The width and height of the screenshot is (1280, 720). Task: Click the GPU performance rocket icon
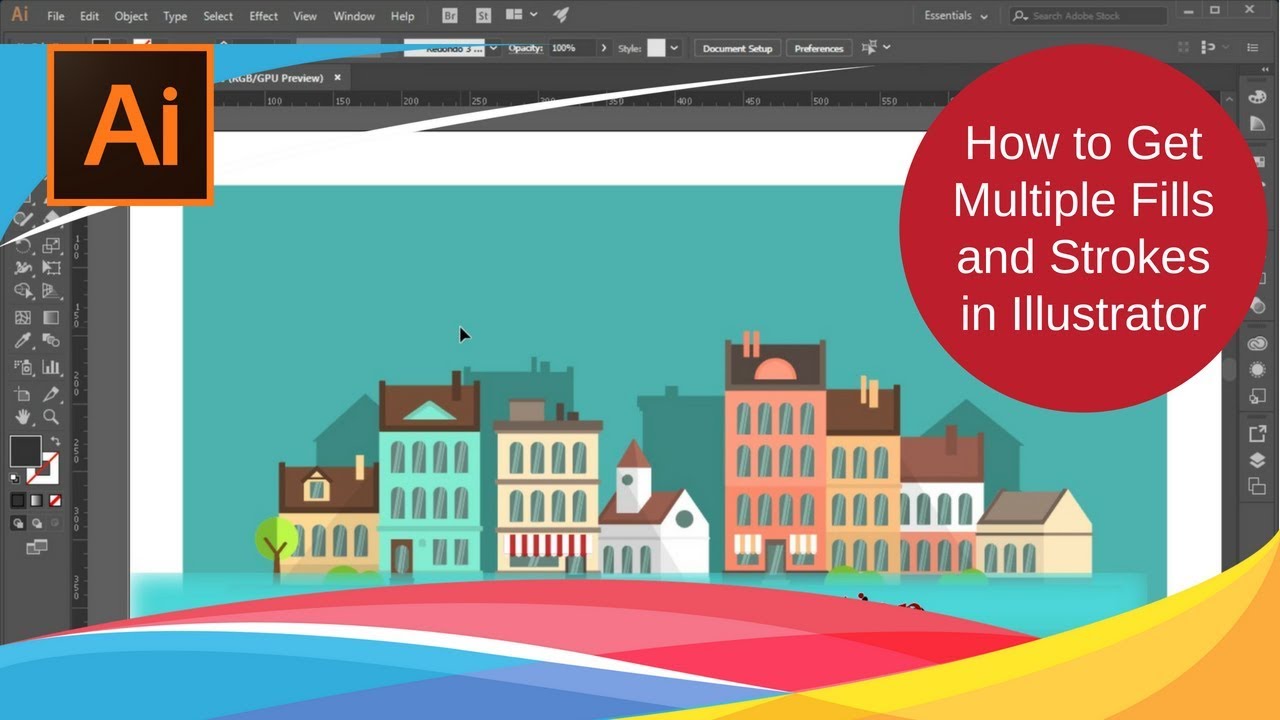[561, 15]
